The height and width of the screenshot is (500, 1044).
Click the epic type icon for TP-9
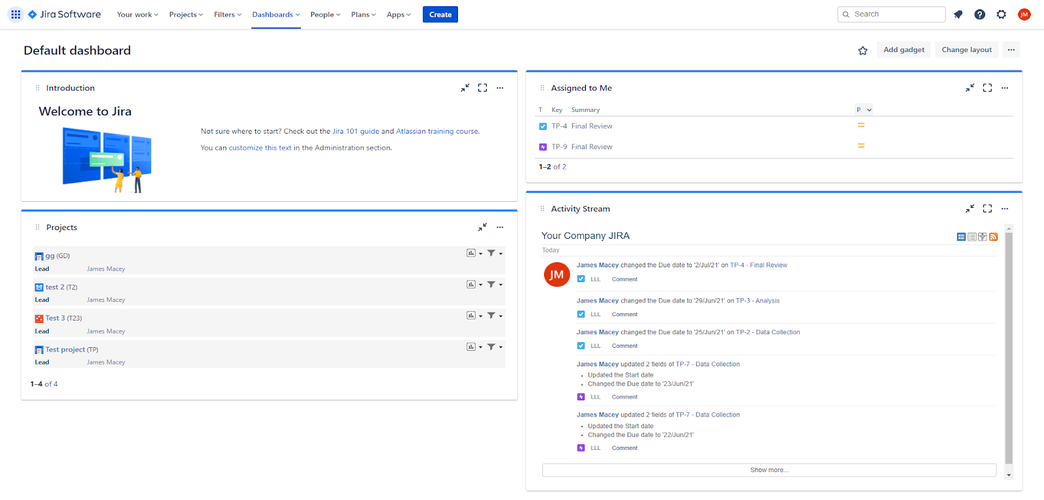coord(543,146)
